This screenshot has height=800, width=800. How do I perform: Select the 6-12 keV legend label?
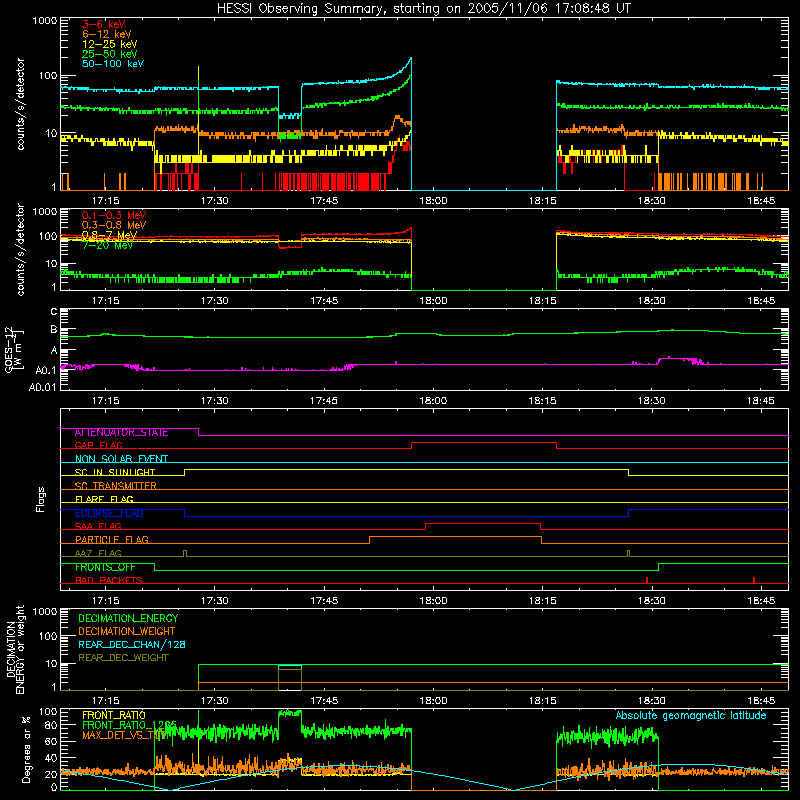tap(107, 34)
